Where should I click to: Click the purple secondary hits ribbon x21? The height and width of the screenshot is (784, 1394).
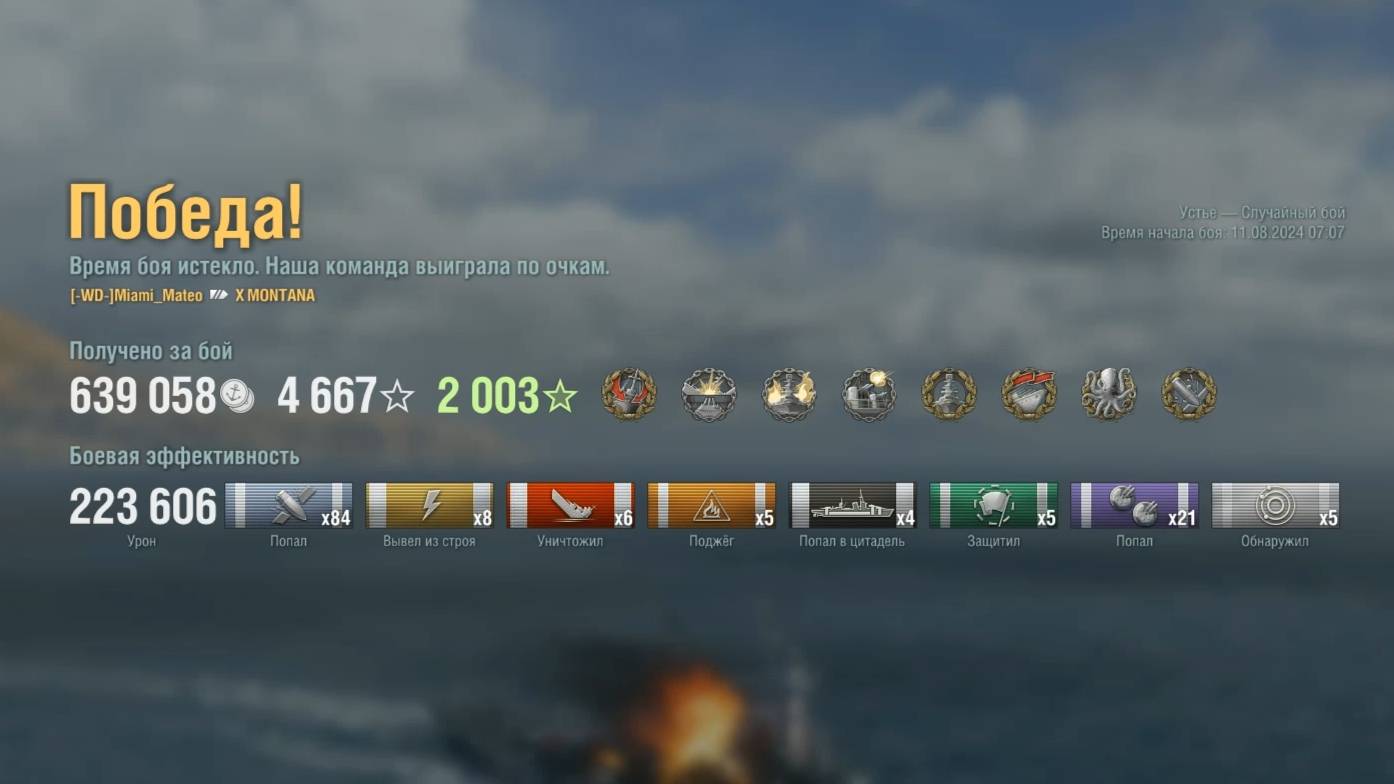(1135, 505)
